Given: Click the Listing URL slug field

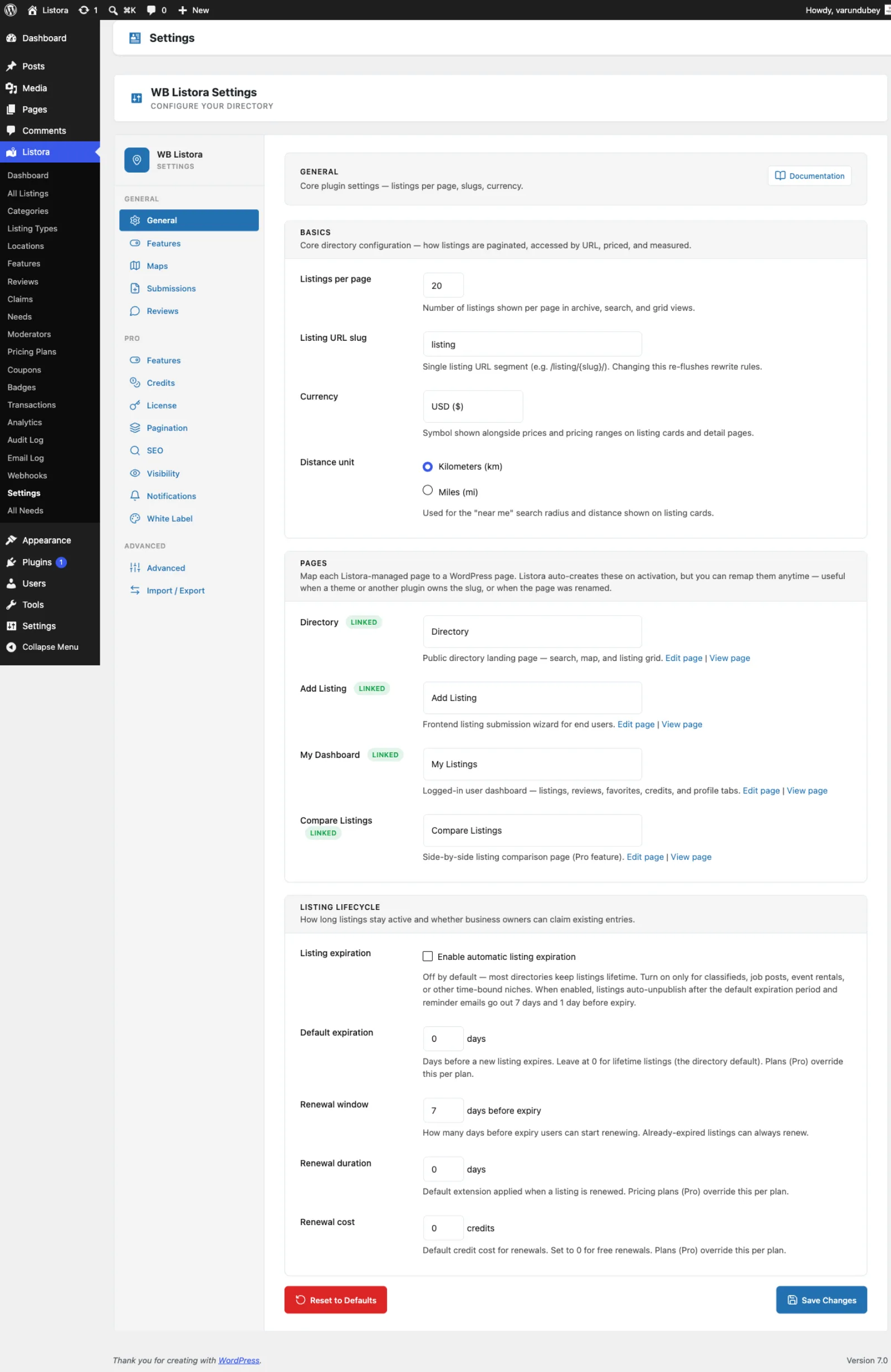Looking at the screenshot, I should point(532,344).
